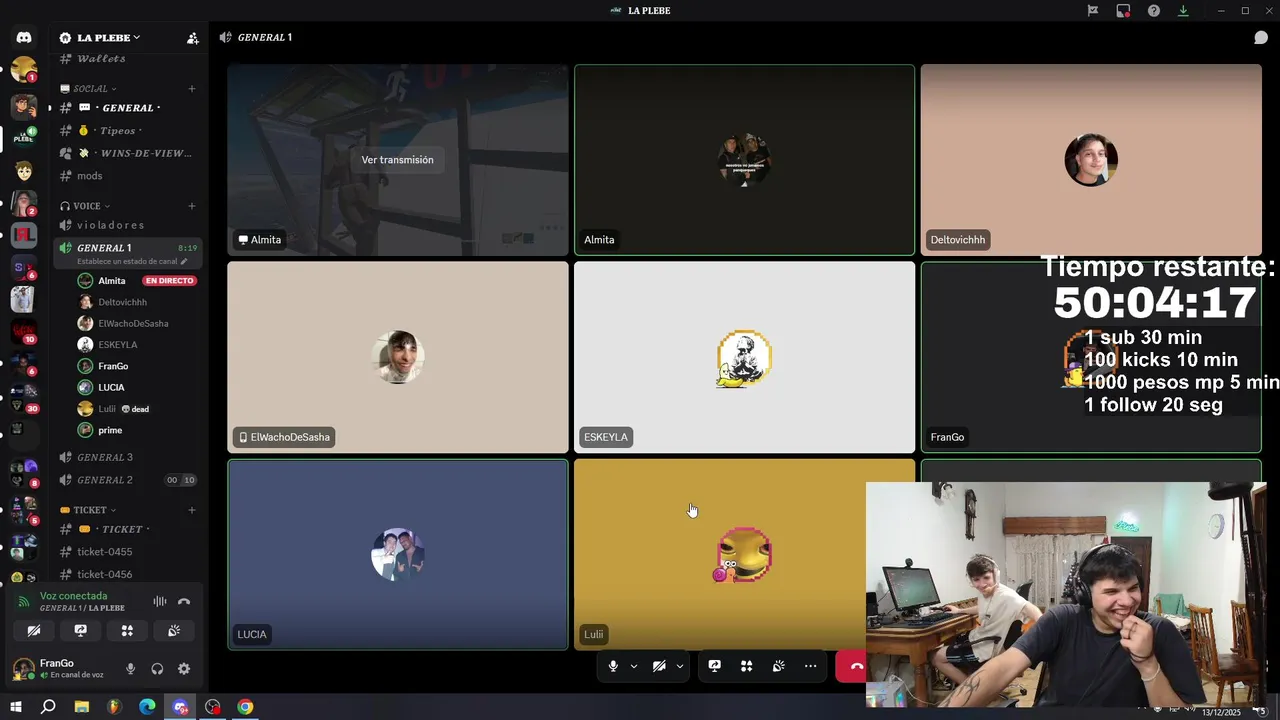Open activities icon in bottom call toolbar

coord(746,666)
